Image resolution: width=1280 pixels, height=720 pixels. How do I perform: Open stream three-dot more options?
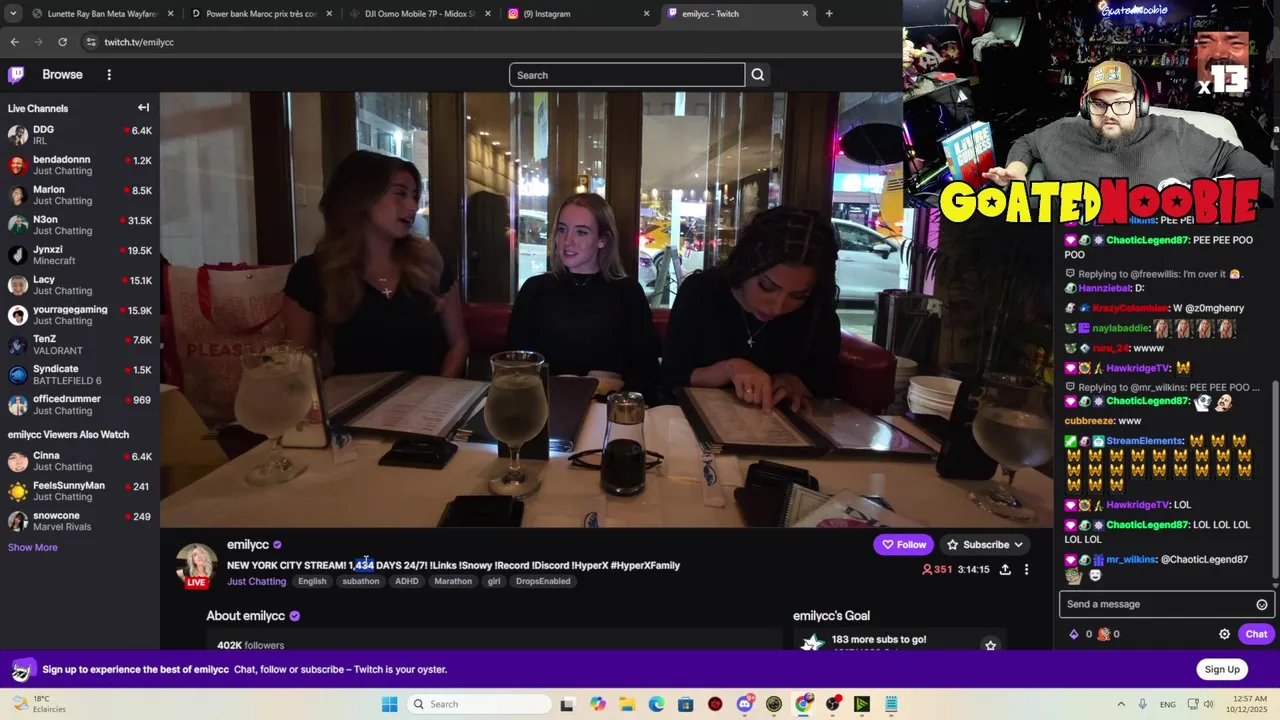[1026, 570]
